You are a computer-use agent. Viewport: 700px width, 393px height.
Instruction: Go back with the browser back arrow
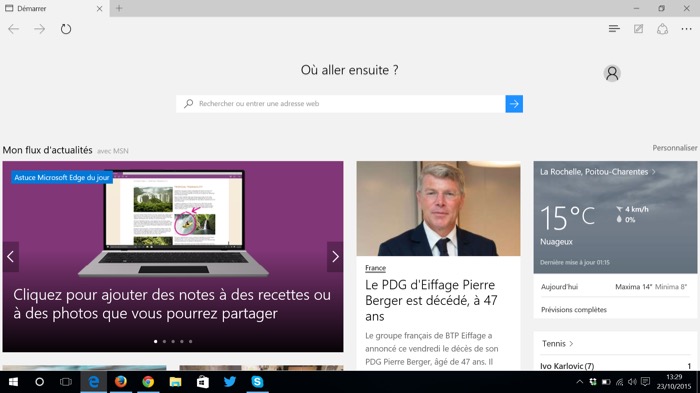pyautogui.click(x=13, y=29)
